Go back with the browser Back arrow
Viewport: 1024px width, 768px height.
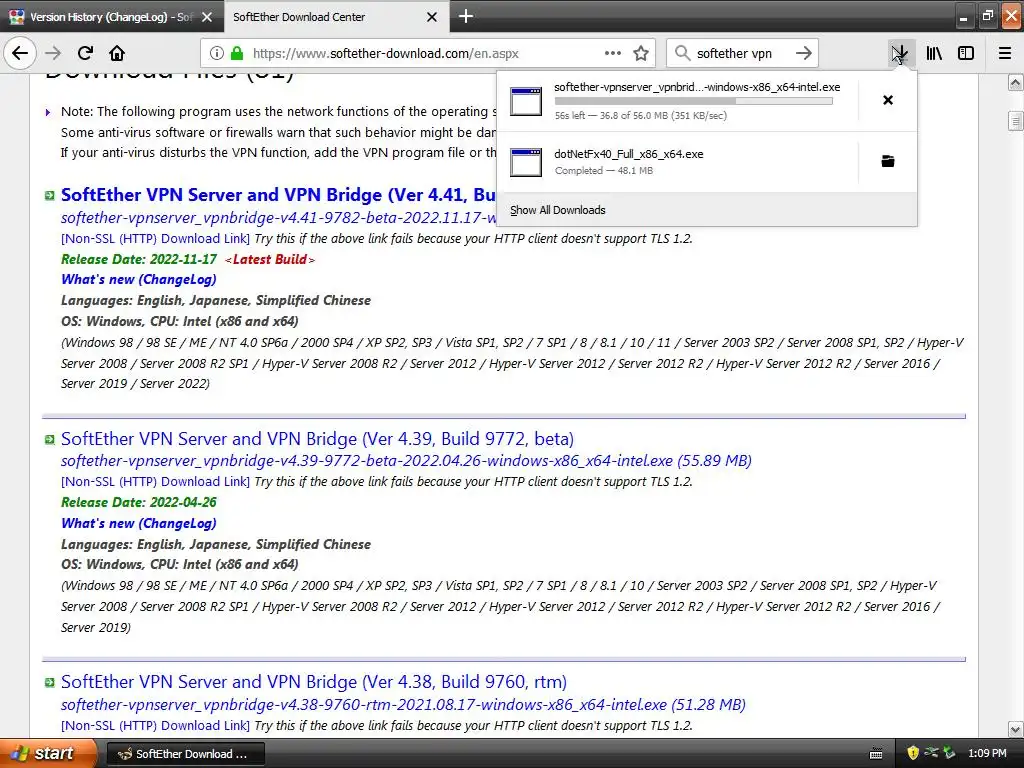click(x=20, y=53)
